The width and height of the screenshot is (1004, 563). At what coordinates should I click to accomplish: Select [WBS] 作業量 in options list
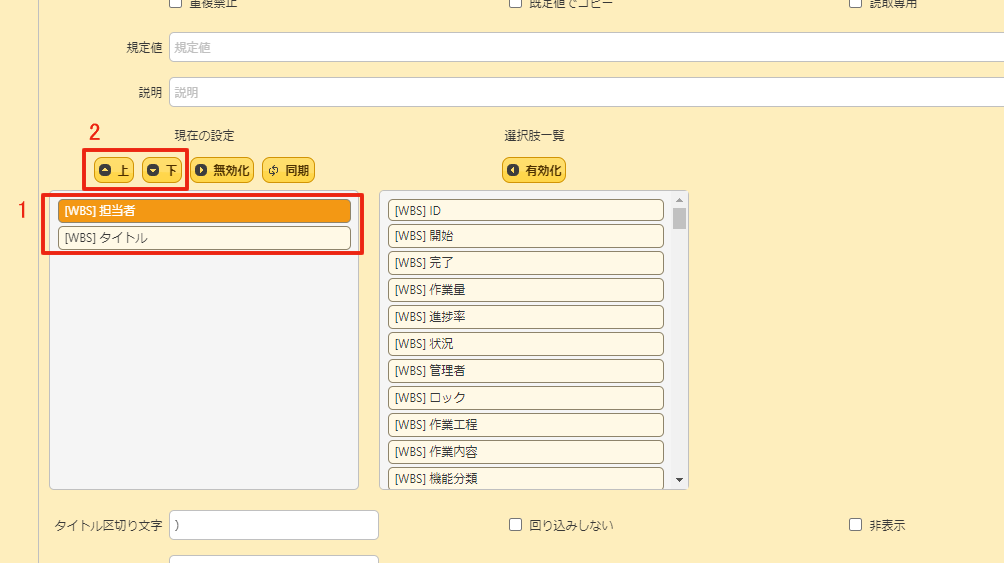tap(526, 290)
